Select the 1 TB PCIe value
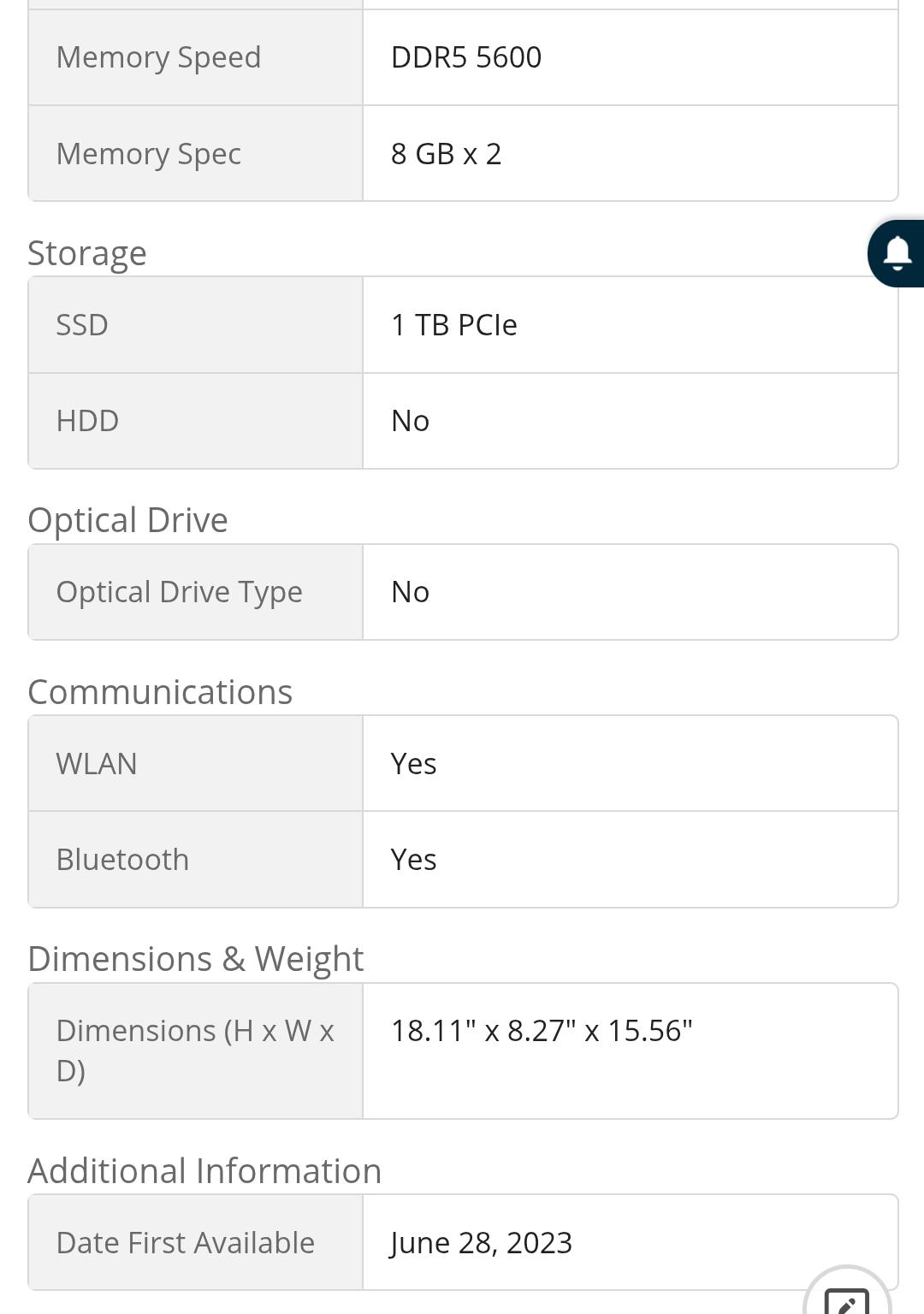The width and height of the screenshot is (924, 1314). pyautogui.click(x=453, y=325)
